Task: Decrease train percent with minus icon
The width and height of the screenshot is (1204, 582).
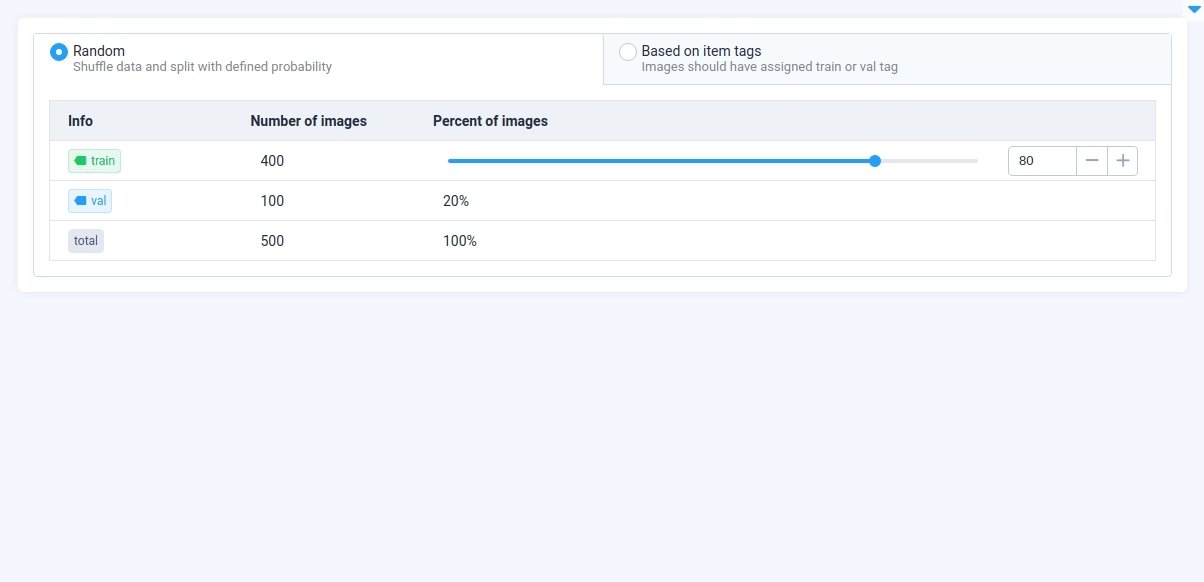Action: pyautogui.click(x=1092, y=160)
